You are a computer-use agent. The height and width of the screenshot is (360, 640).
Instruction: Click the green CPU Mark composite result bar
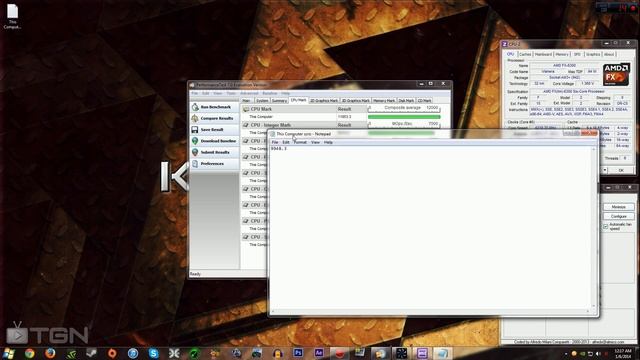click(x=404, y=117)
